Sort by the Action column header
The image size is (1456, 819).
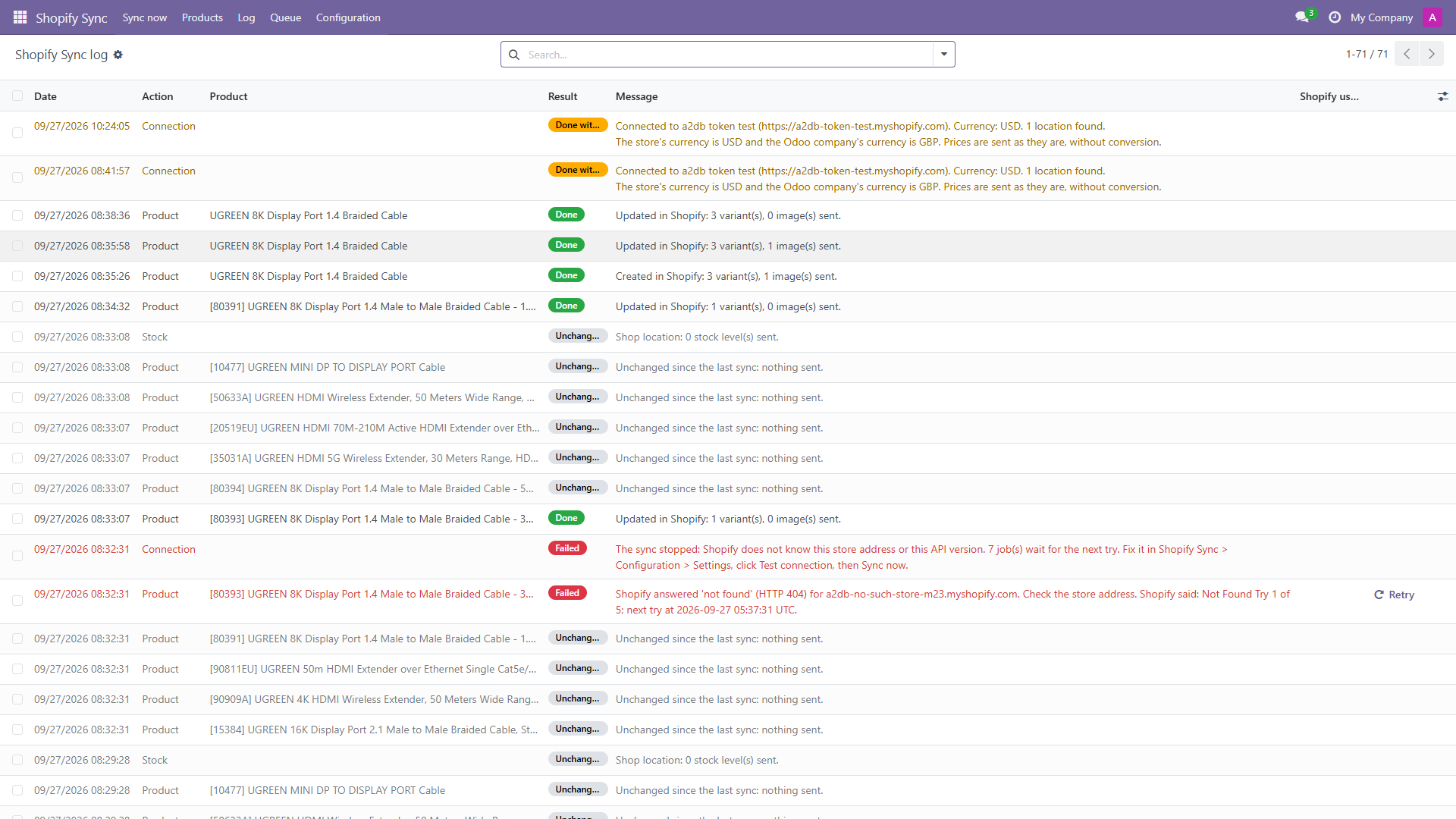157,96
